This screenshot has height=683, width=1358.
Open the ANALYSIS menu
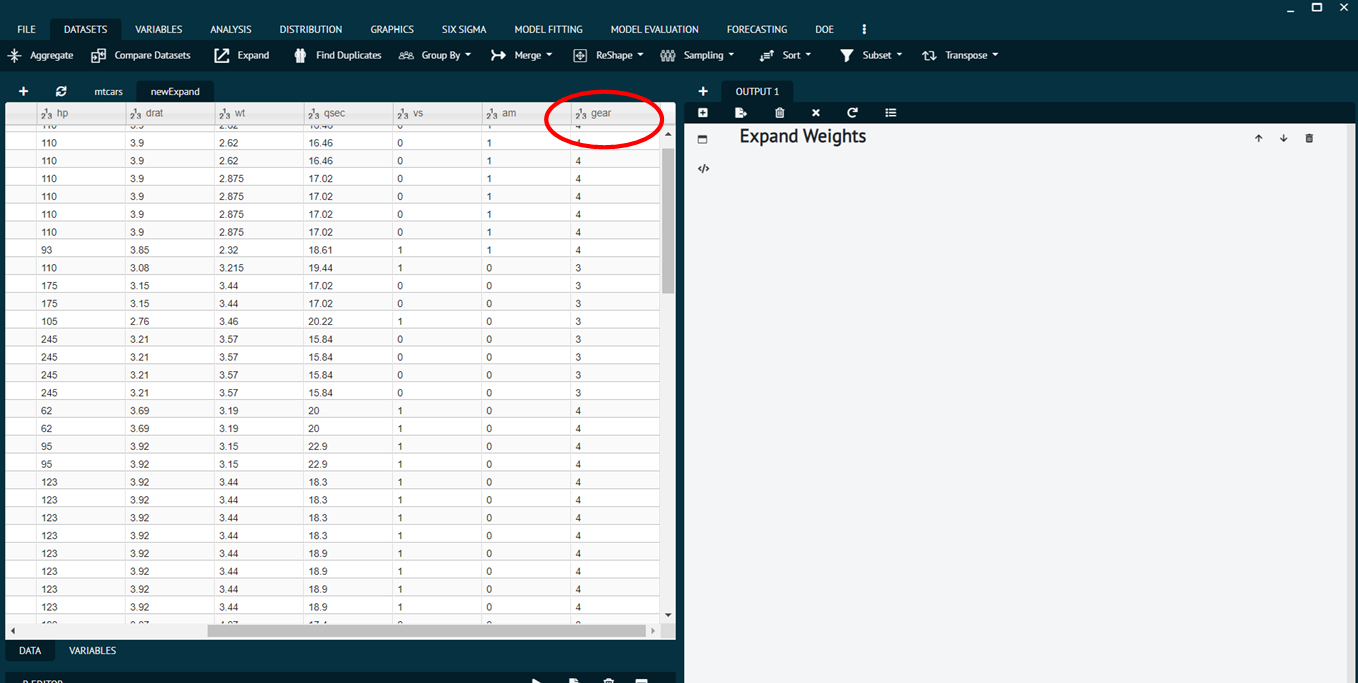pyautogui.click(x=231, y=29)
